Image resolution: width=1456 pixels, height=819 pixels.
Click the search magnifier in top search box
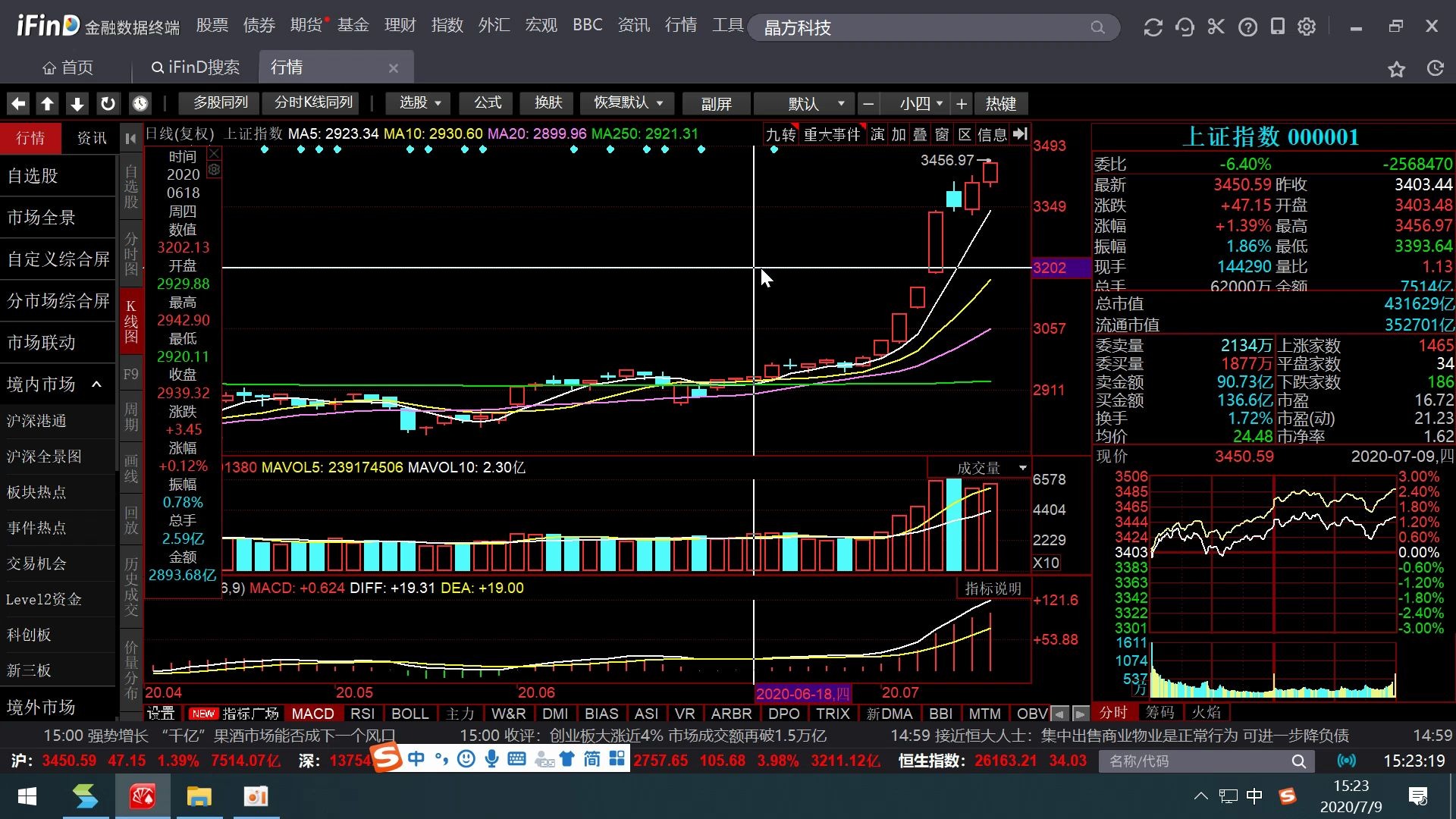[x=1097, y=28]
